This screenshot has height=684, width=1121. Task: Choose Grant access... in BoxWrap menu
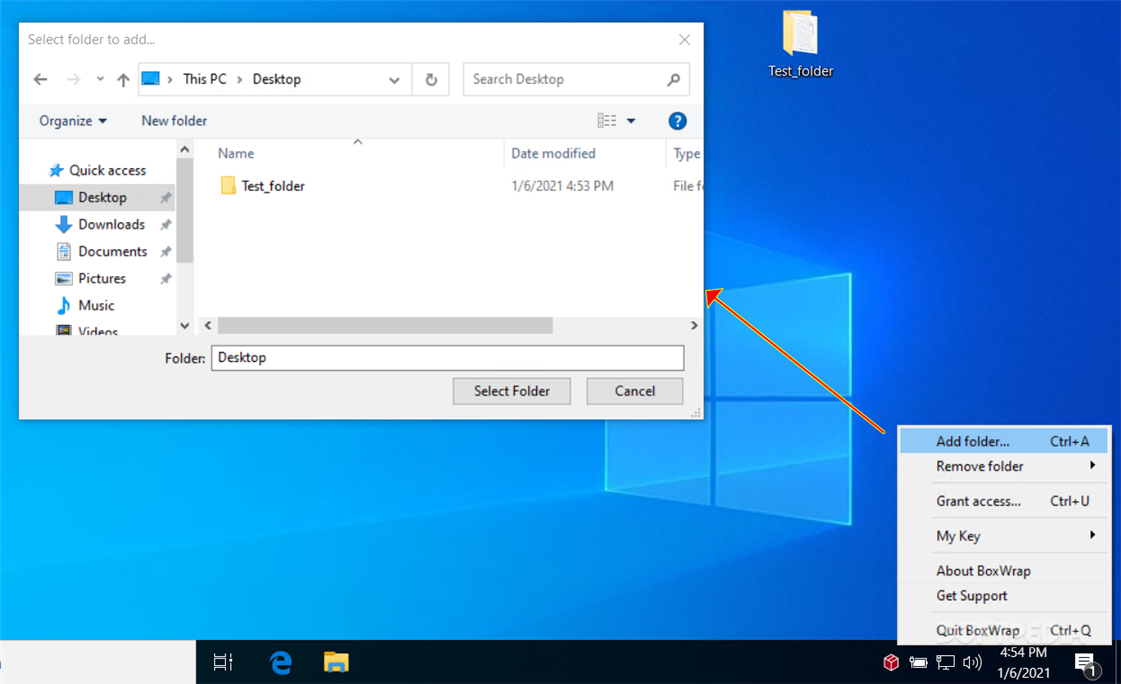[x=1004, y=501]
